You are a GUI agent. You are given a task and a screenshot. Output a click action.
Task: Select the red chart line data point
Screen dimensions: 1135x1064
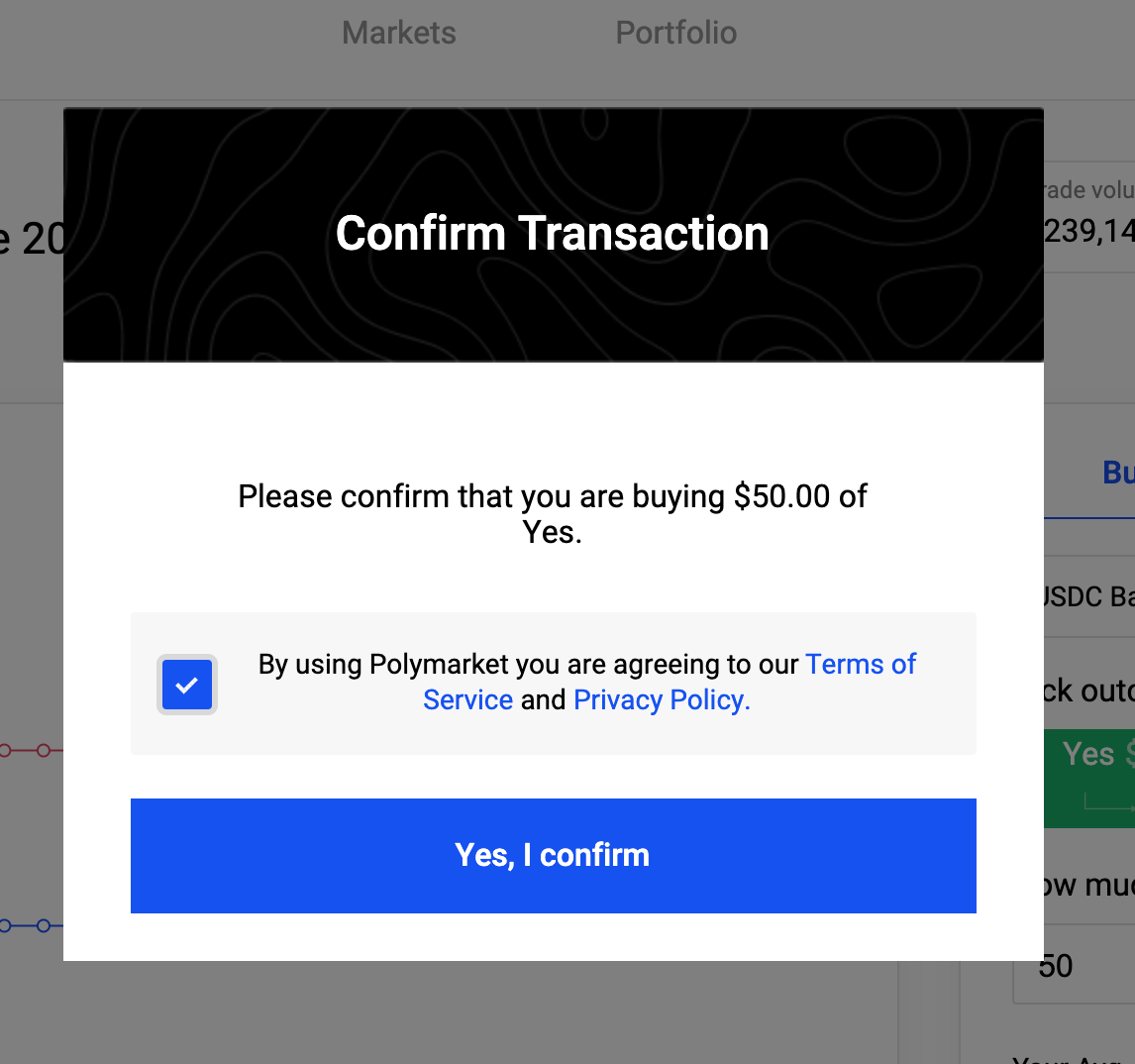[44, 750]
